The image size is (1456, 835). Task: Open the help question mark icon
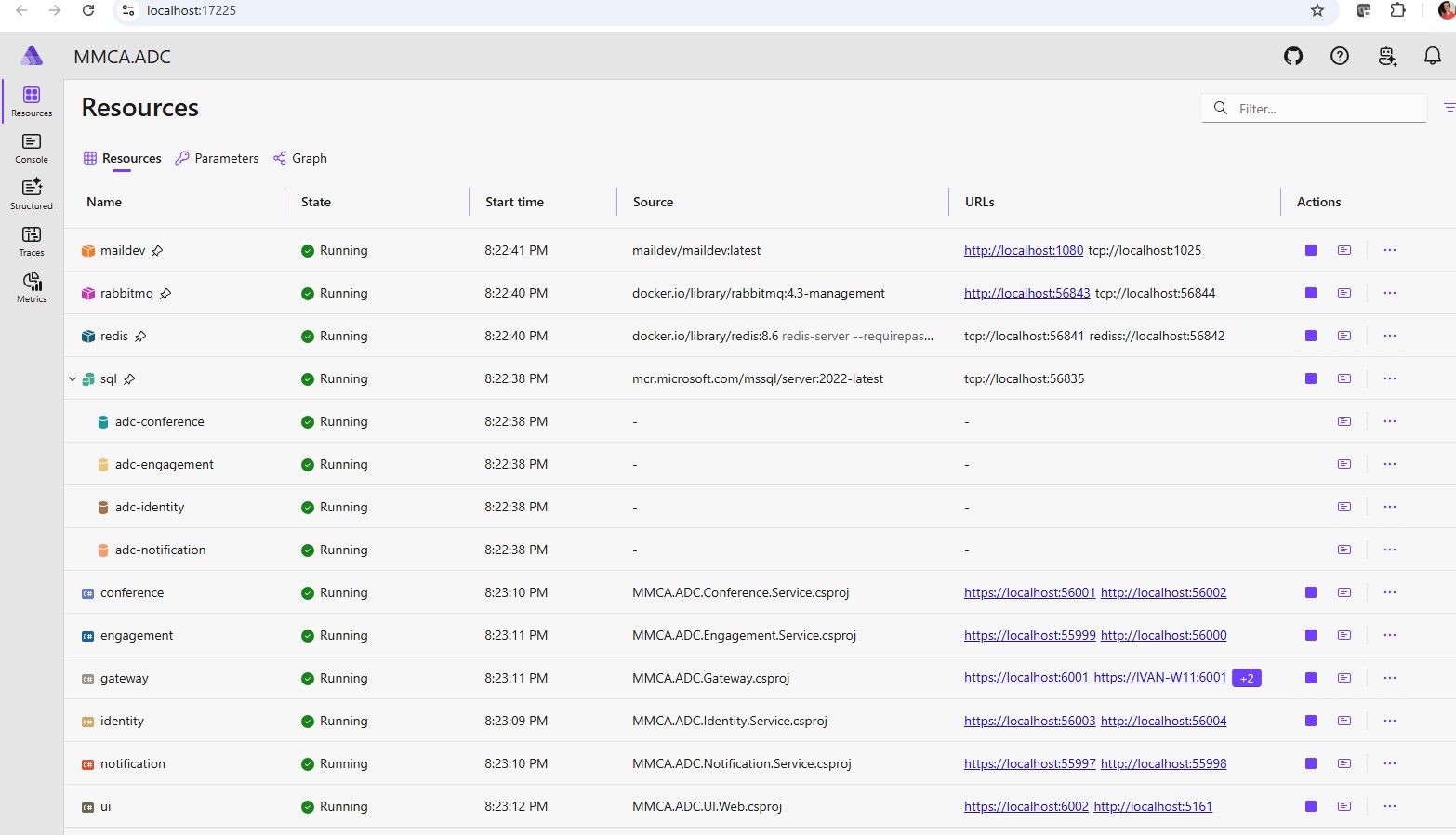[x=1340, y=57]
